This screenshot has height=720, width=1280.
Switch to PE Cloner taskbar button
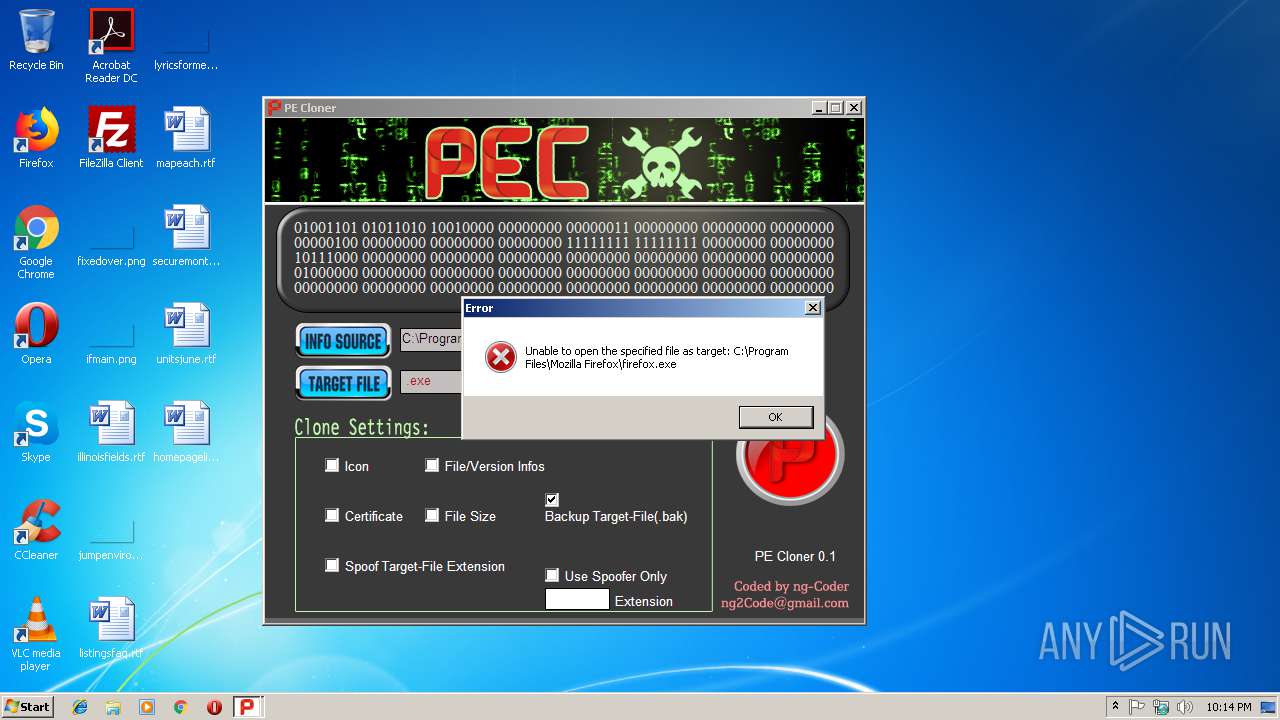tap(248, 707)
